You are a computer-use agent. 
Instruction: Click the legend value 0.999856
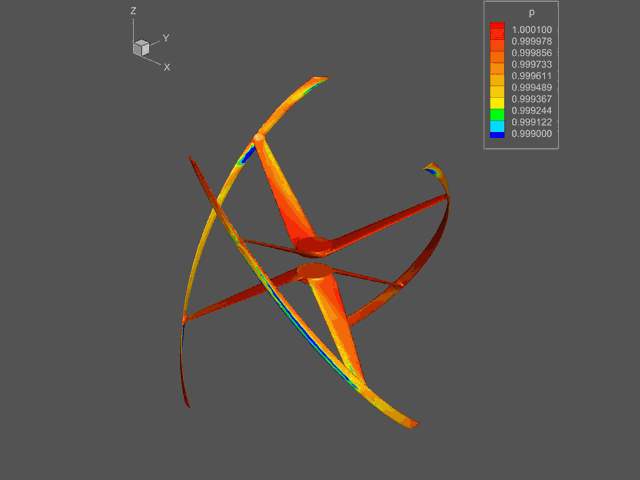[x=531, y=53]
